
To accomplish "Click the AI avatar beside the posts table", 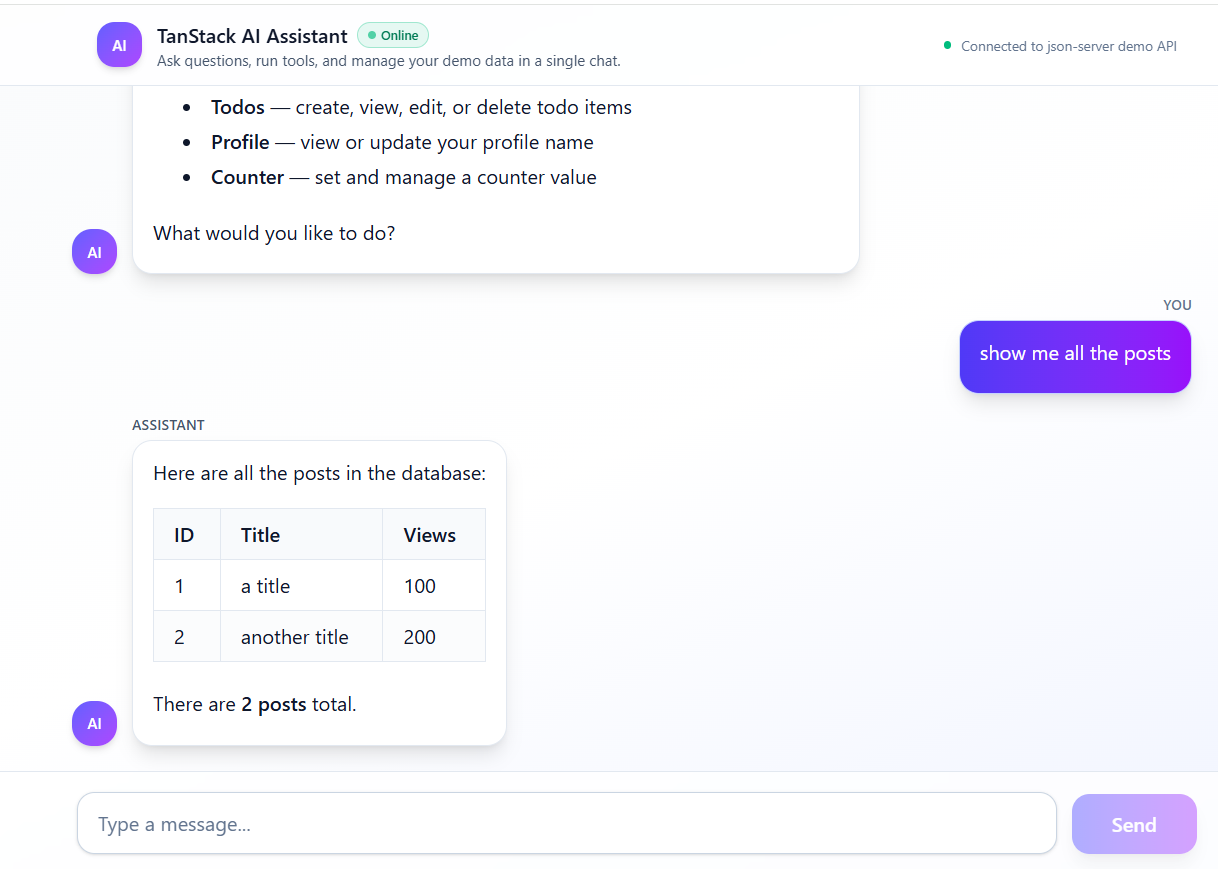I will coord(94,723).
